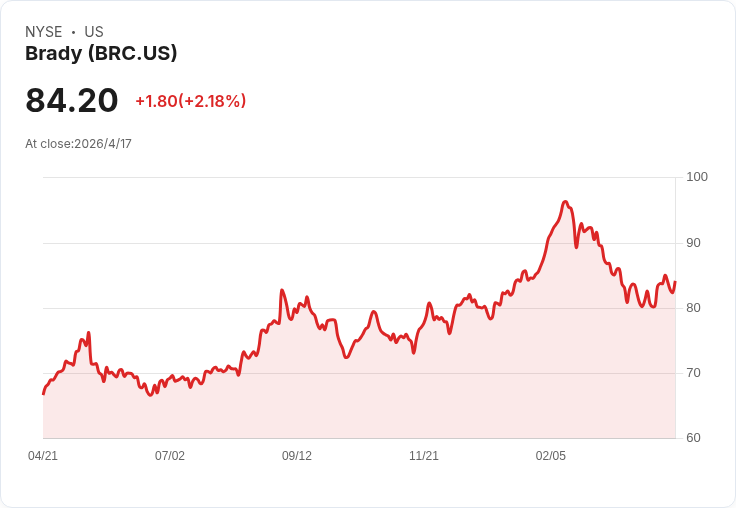This screenshot has height=508, width=736.
Task: Click the 84.20 current price
Action: [x=71, y=100]
